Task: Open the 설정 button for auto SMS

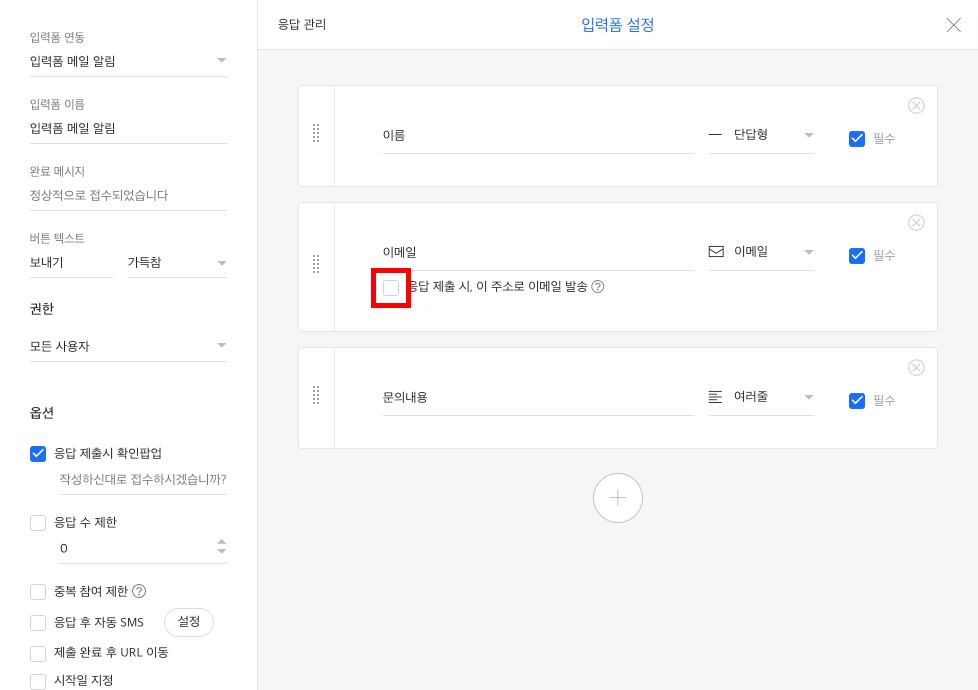Action: (189, 622)
